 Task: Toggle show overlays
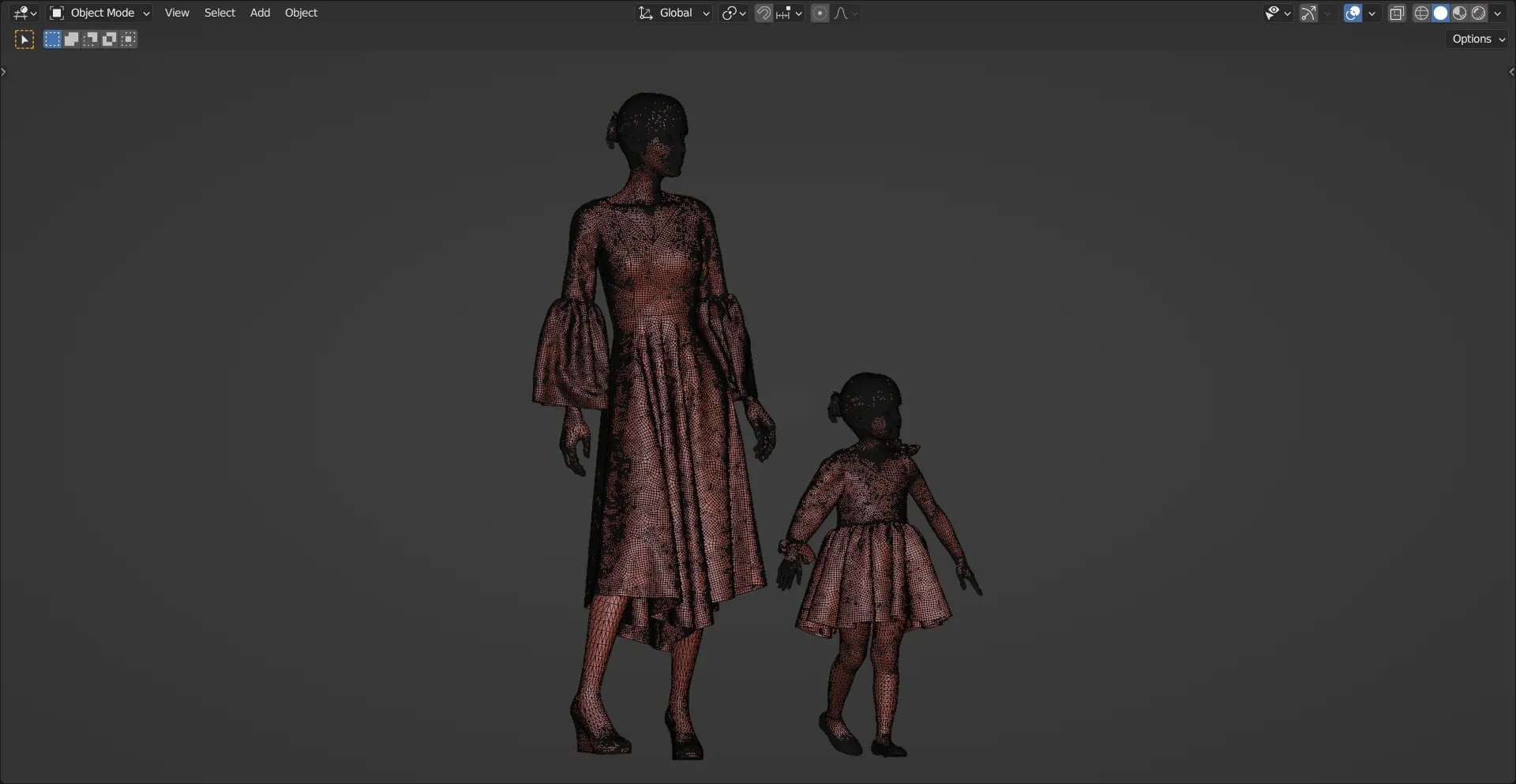point(1353,13)
